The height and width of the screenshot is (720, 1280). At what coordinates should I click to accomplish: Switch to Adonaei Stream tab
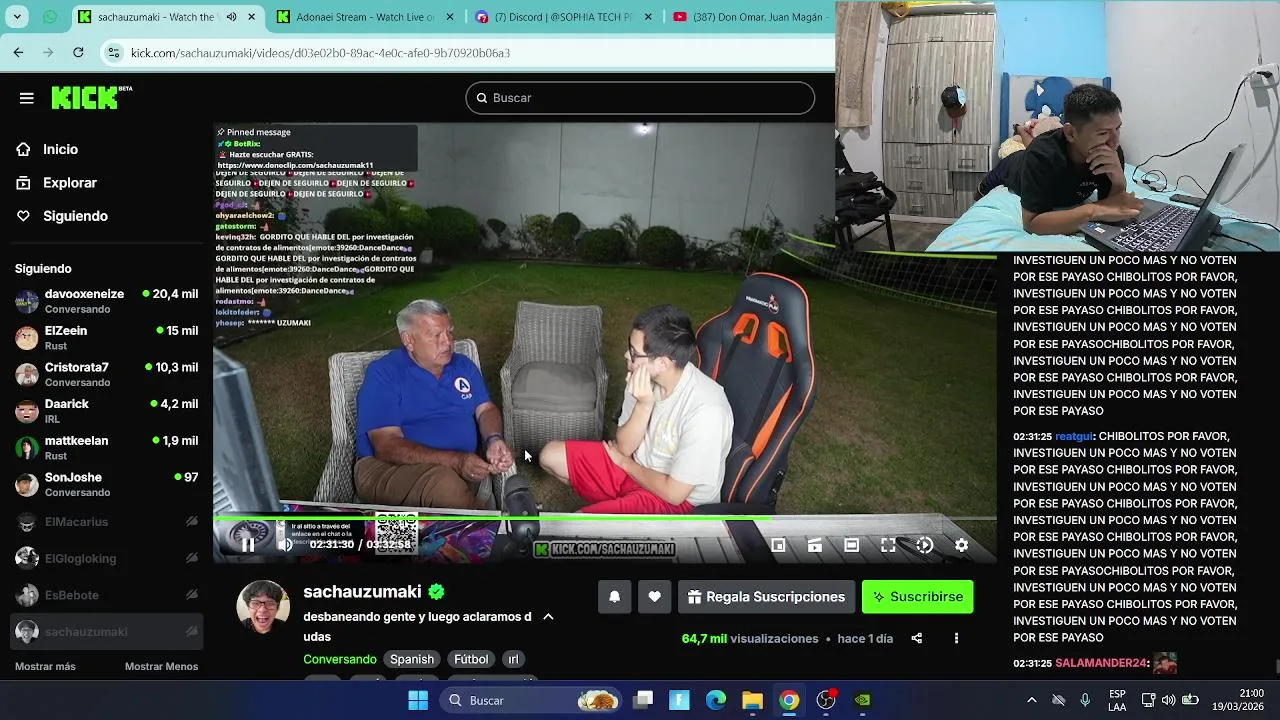366,17
